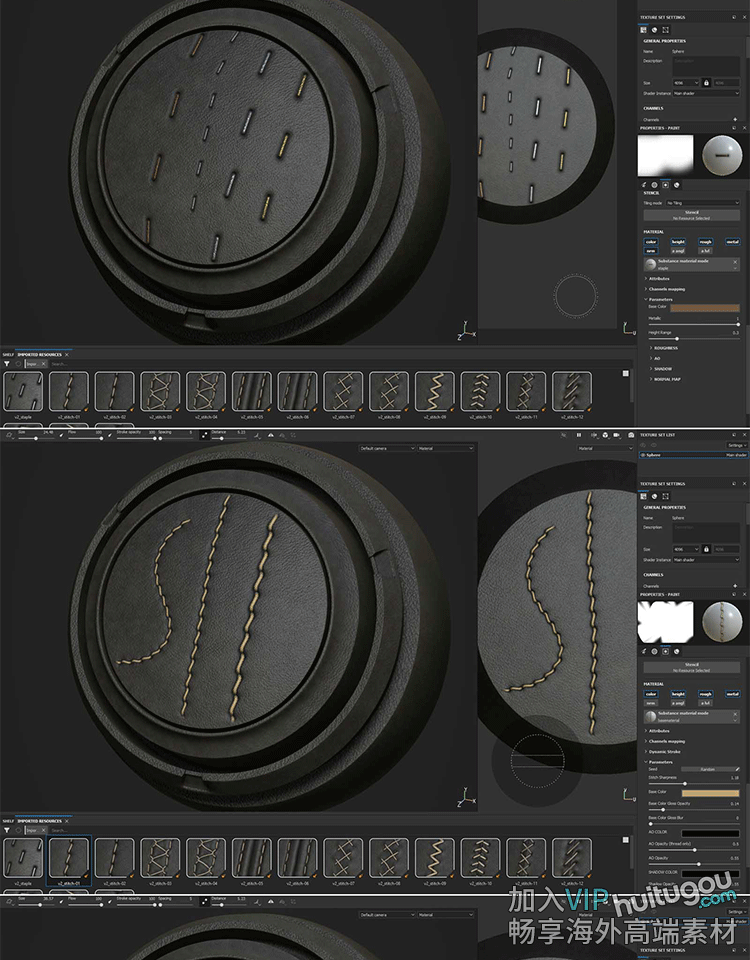This screenshot has width=750, height=960.
Task: Click the Stitch Sharpness slider
Action: coord(694,783)
